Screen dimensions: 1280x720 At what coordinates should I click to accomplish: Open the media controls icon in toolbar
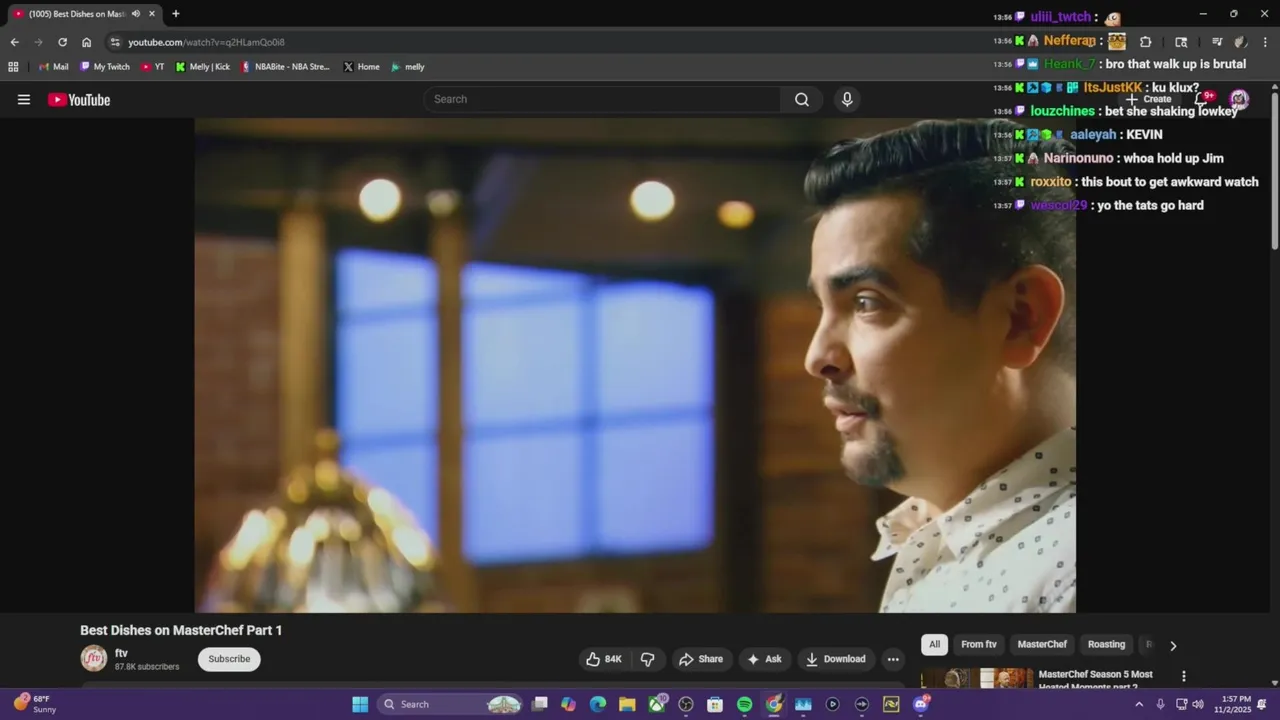pyautogui.click(x=1217, y=42)
